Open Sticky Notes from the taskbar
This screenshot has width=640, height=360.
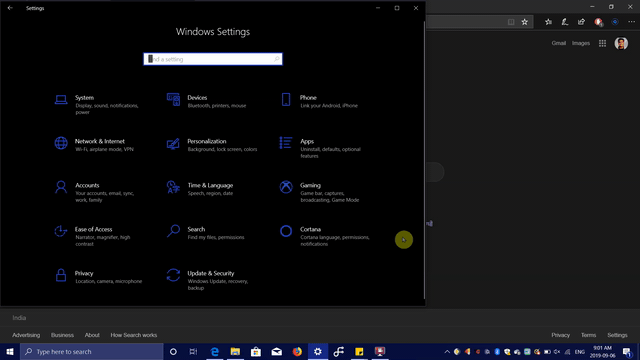[359, 351]
